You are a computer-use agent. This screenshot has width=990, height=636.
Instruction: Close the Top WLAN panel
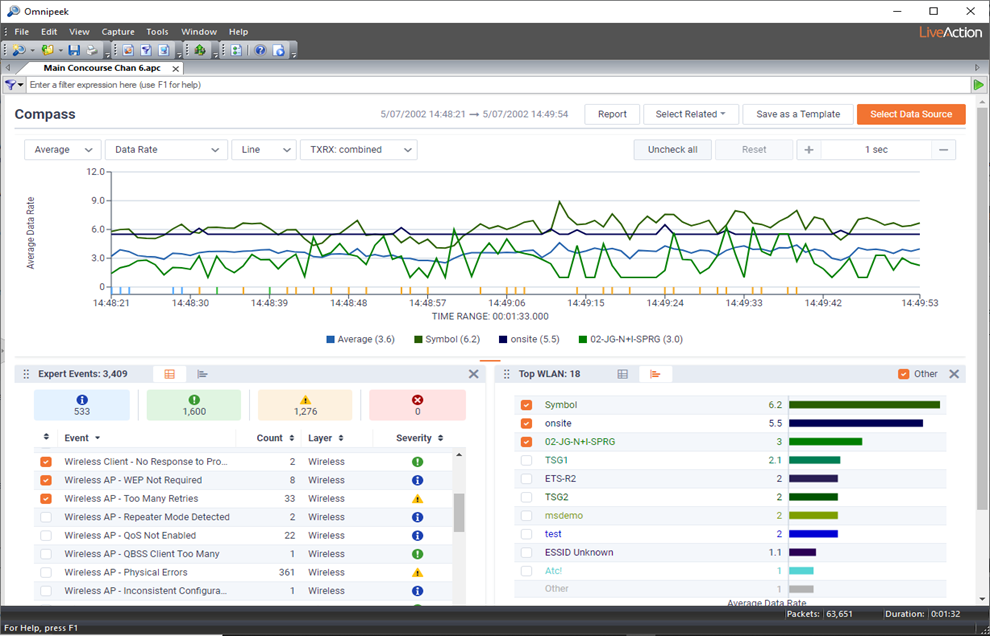pos(954,374)
